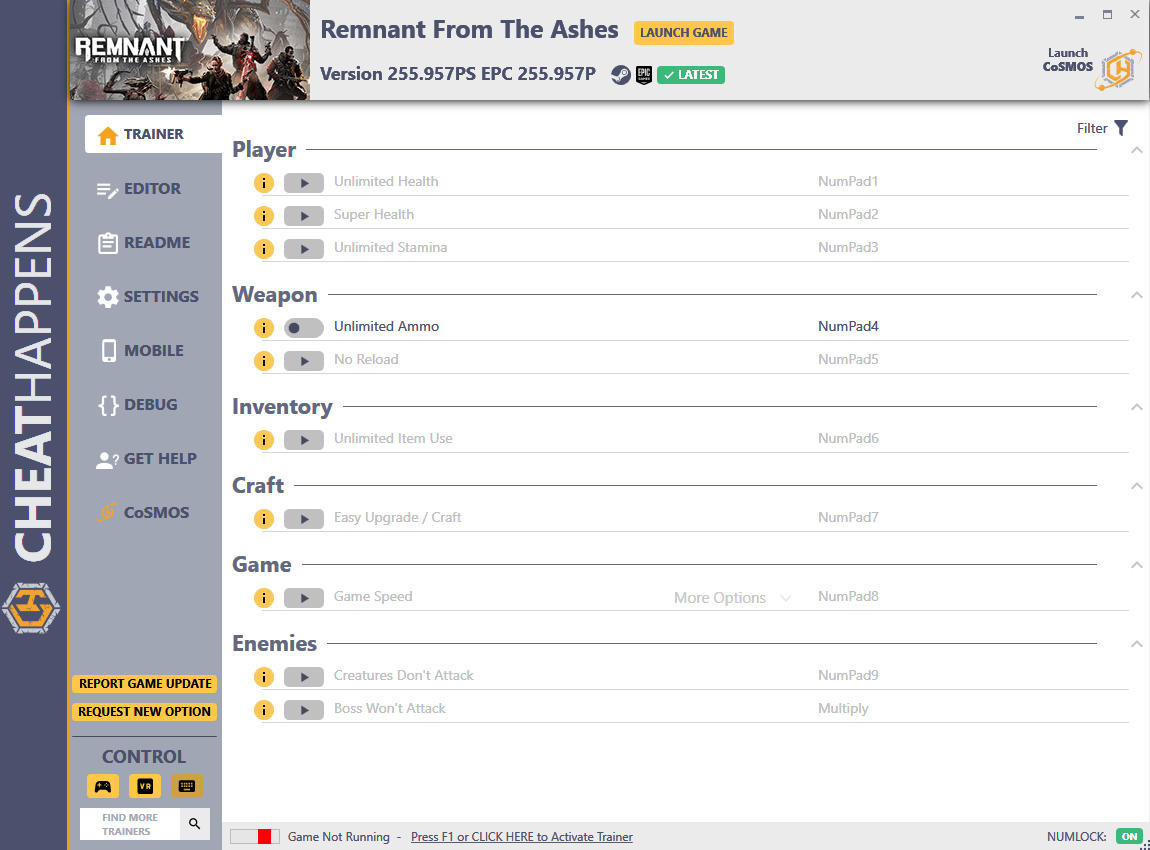
Task: Collapse the Weapon section
Action: 1136,296
